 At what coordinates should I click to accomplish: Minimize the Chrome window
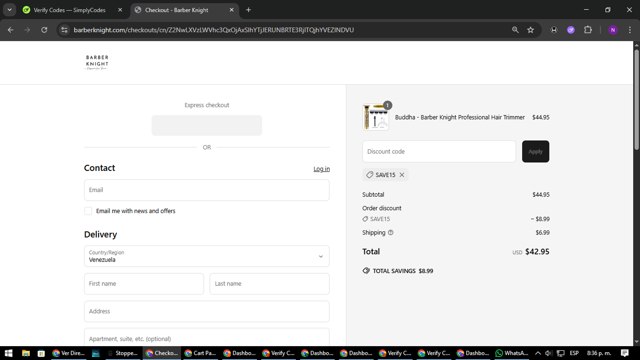(586, 10)
